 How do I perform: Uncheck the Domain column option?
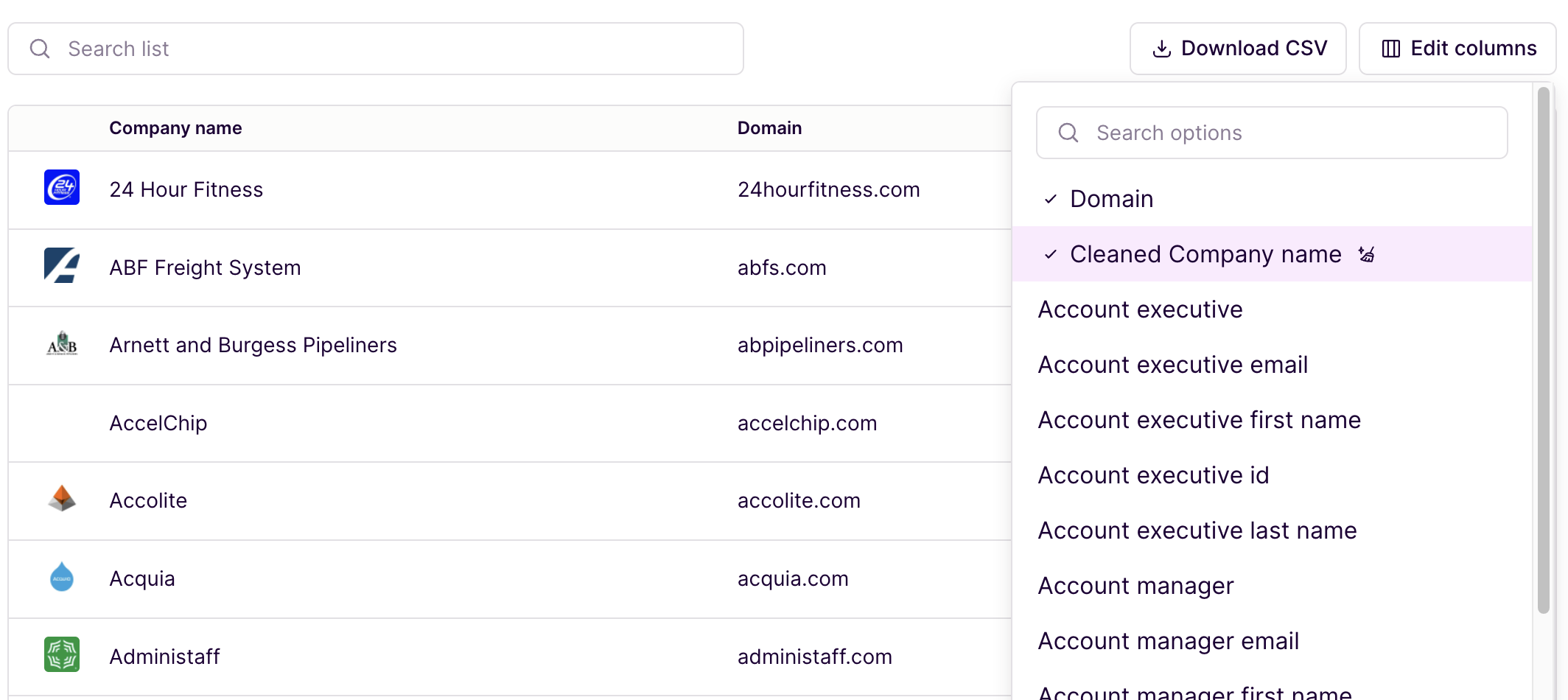(1111, 199)
